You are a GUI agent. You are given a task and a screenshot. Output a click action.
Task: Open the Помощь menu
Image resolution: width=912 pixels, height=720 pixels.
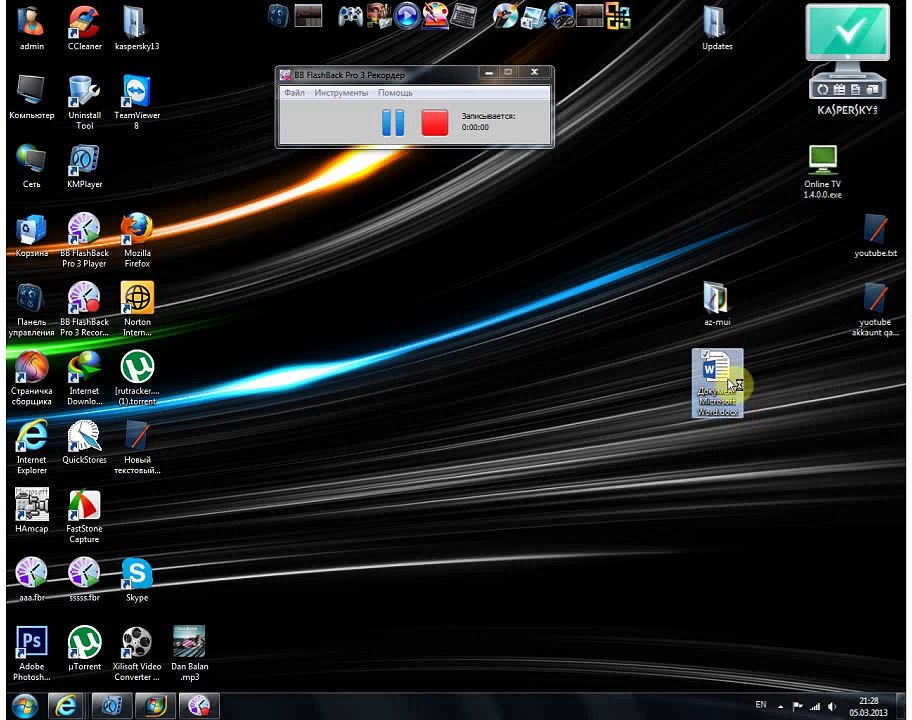(x=395, y=93)
